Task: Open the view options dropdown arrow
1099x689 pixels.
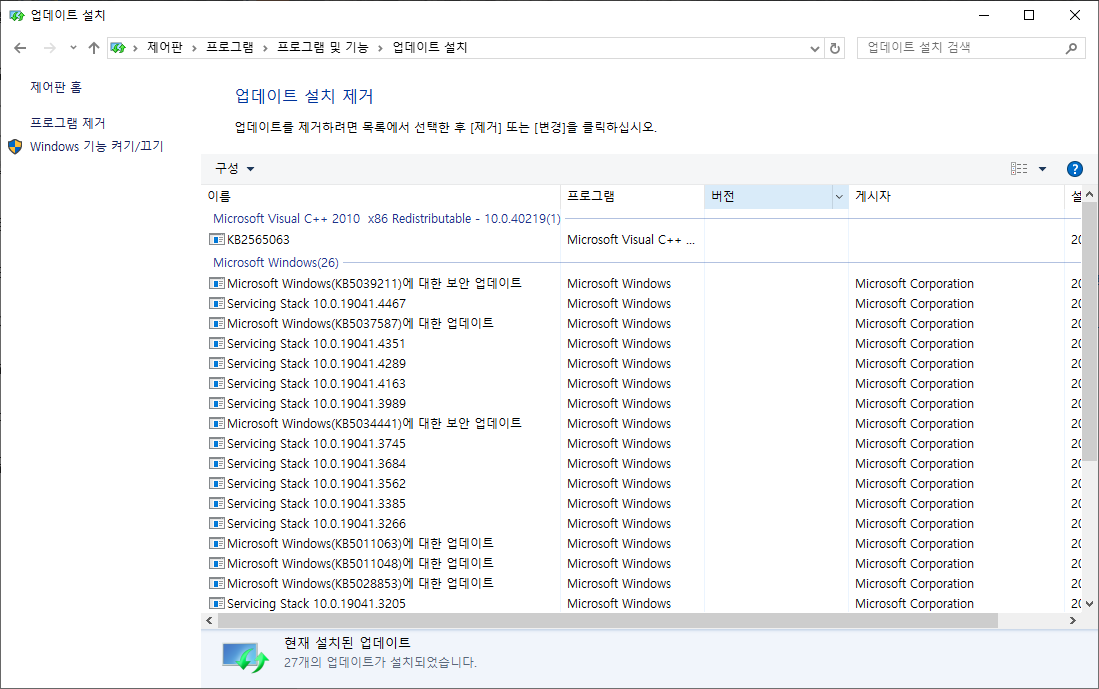Action: point(1042,169)
